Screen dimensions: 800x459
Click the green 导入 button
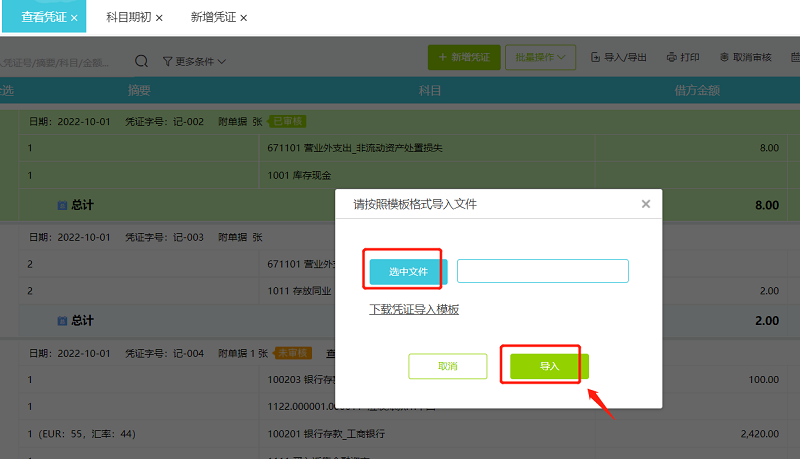[549, 367]
